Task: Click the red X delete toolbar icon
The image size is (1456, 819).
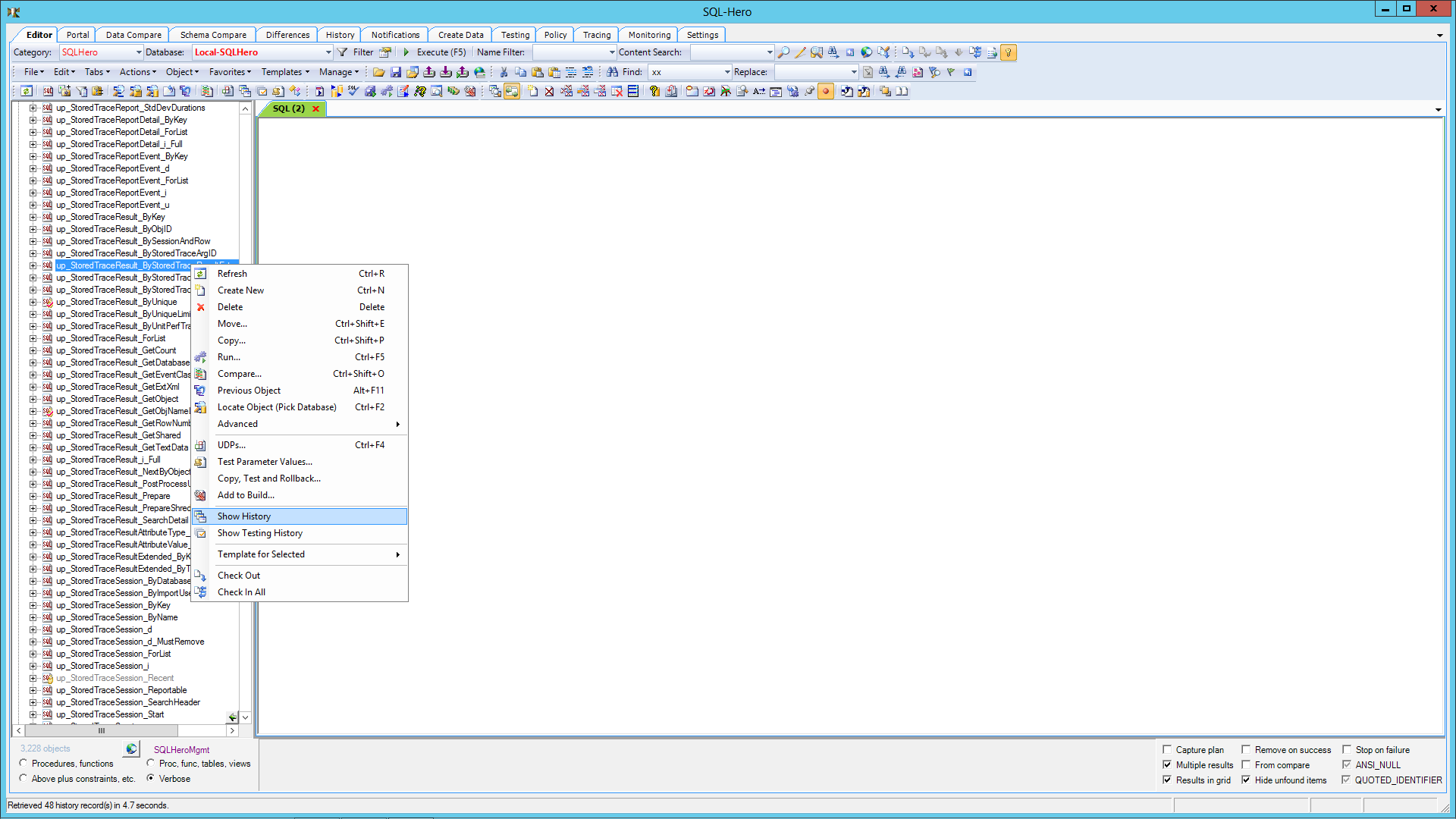Action: pos(550,91)
